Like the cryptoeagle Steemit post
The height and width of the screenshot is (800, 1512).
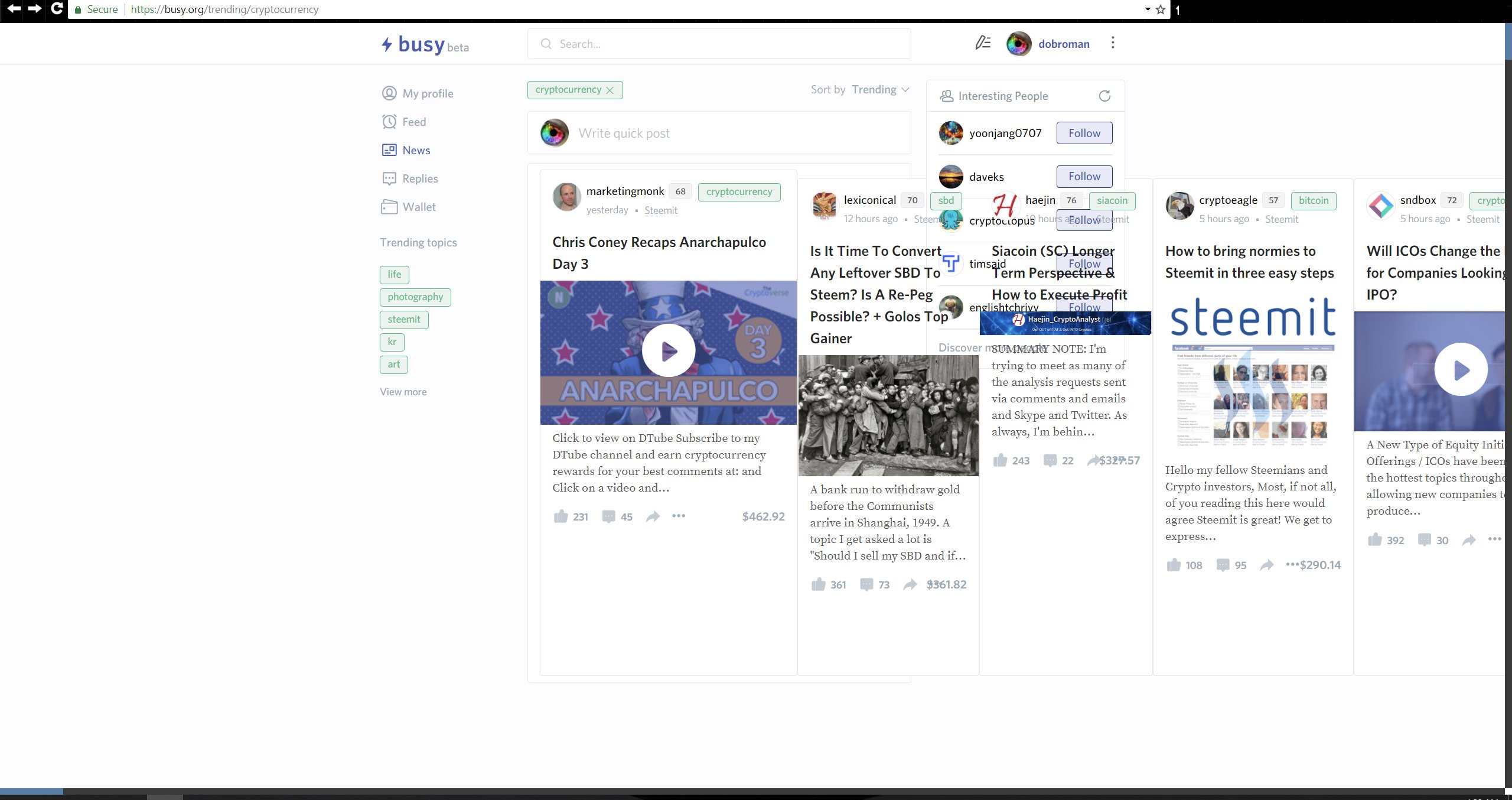(1174, 565)
